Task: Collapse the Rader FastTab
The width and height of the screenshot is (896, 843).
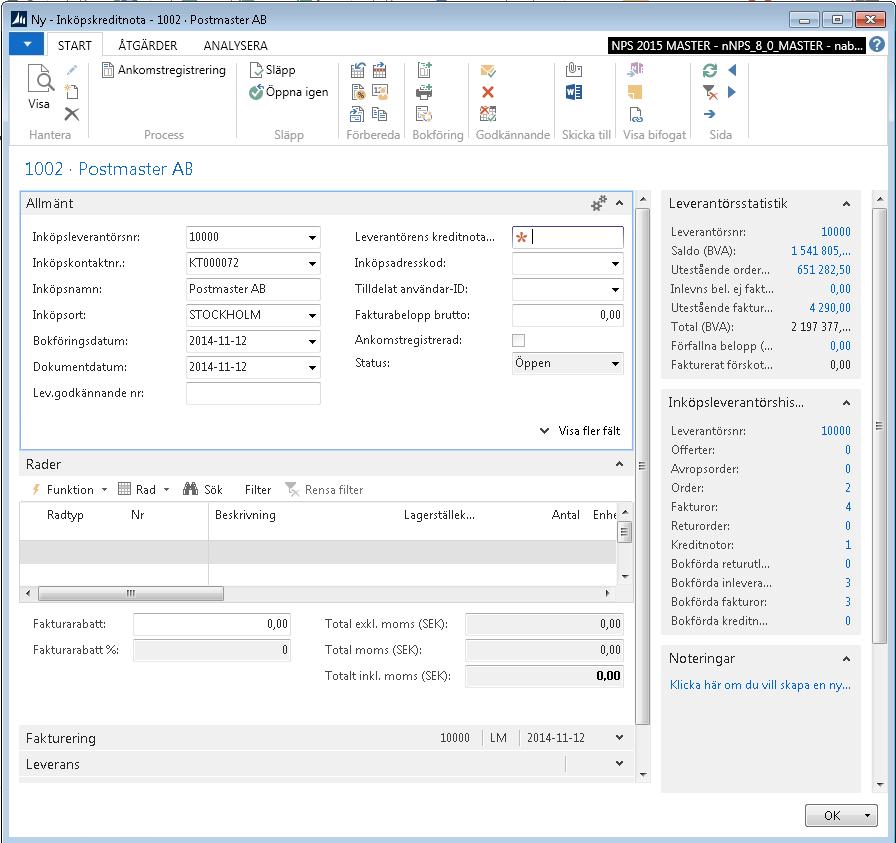Action: point(619,464)
